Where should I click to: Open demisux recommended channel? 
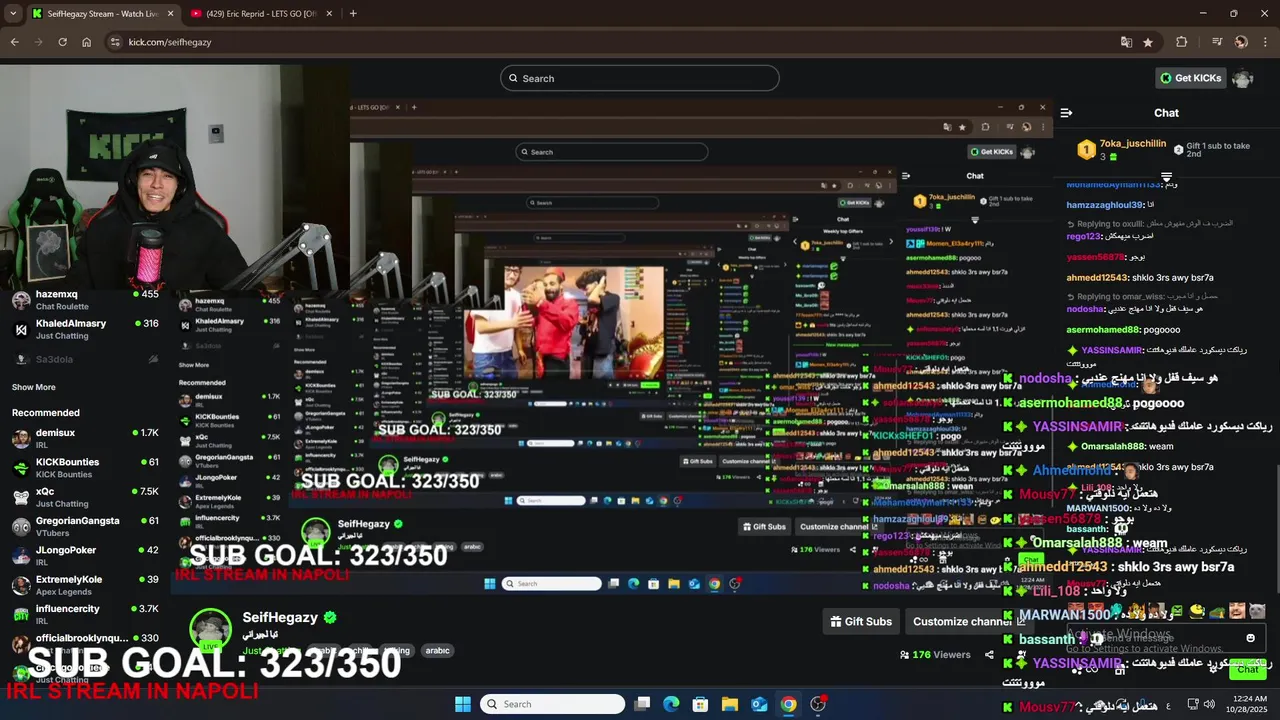[85, 438]
